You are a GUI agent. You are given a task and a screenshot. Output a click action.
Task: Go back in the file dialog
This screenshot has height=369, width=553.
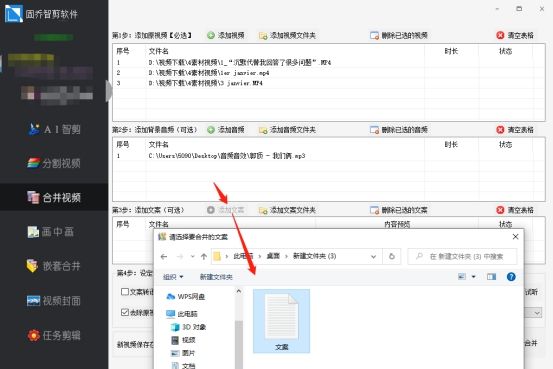click(164, 256)
